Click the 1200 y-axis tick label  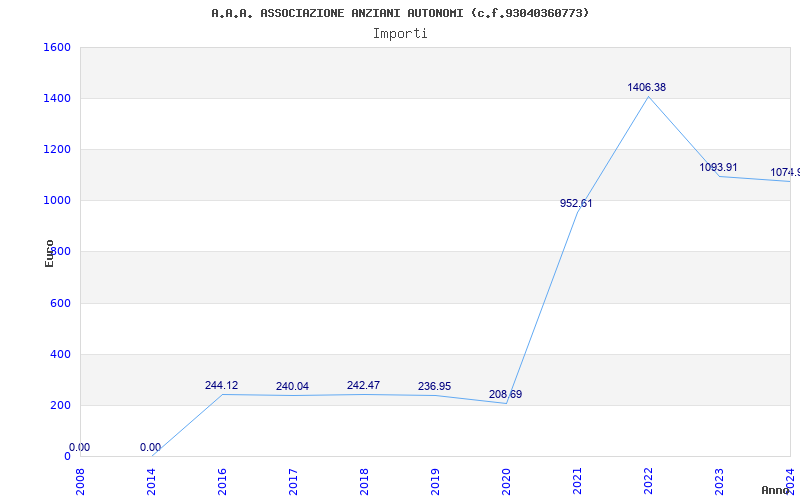point(57,149)
